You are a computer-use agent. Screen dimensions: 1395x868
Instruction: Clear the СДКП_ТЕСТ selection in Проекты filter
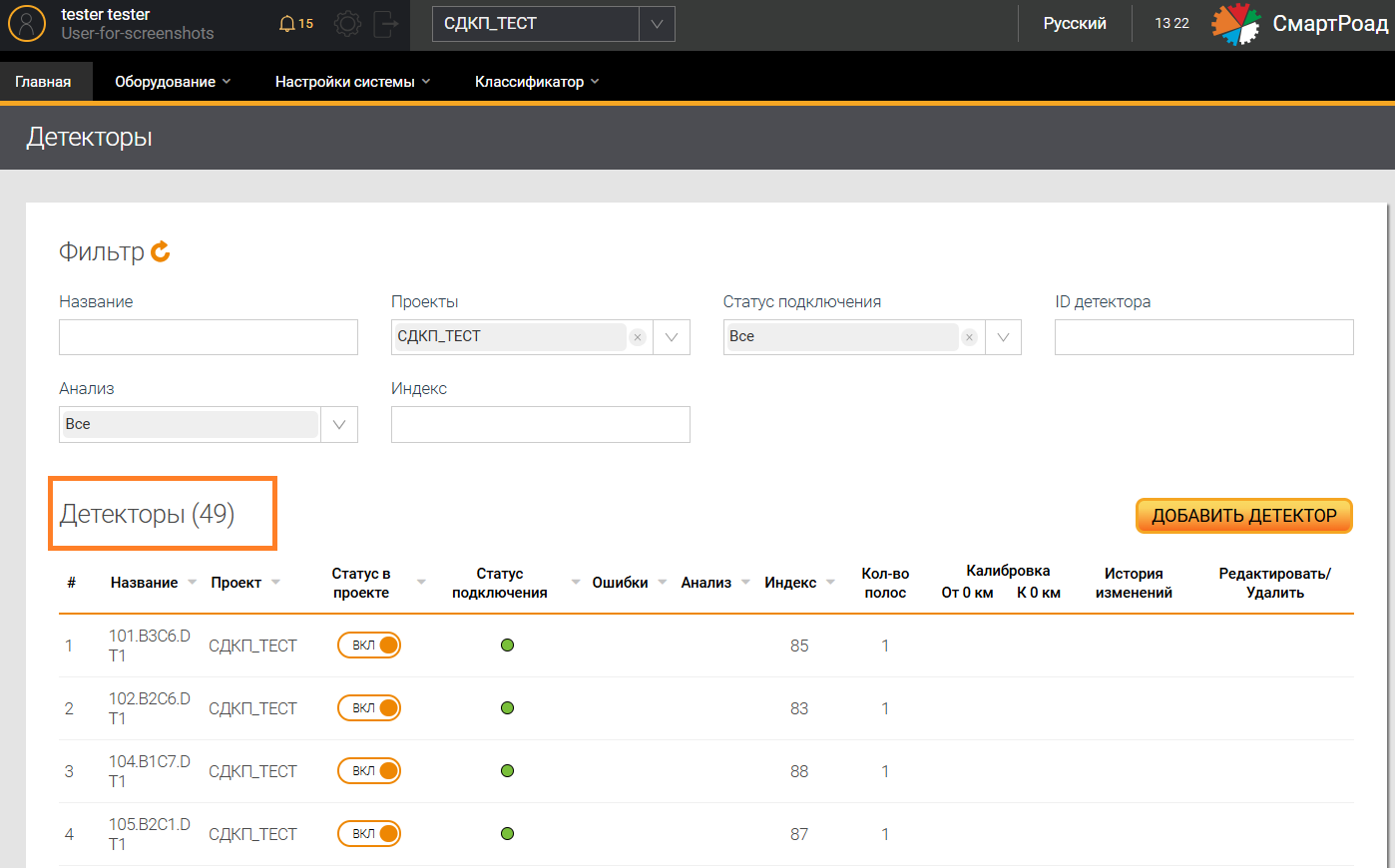point(638,337)
